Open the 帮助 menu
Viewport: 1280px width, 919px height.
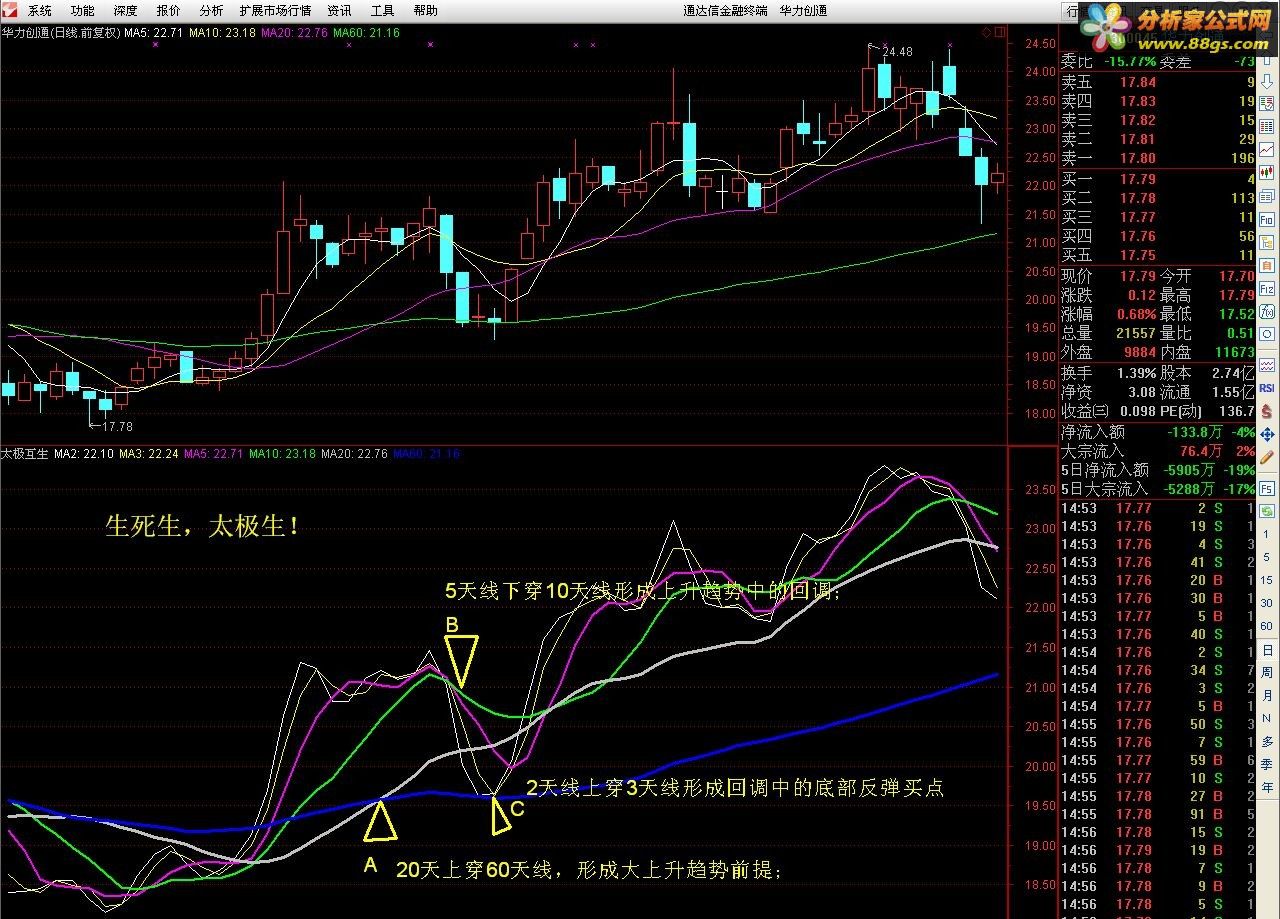pyautogui.click(x=425, y=11)
